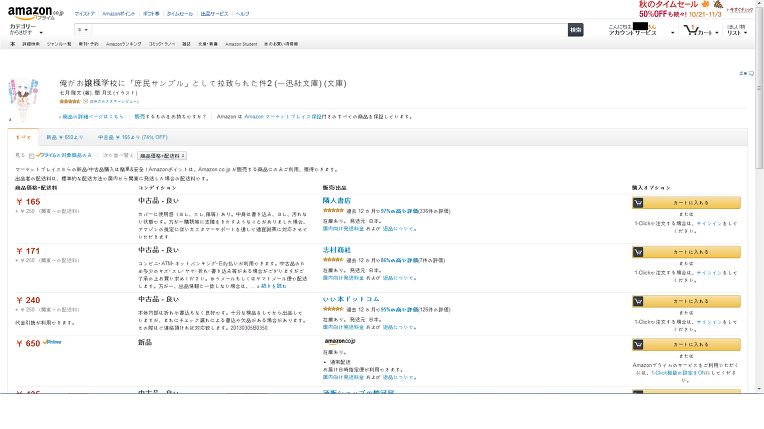The image size is (764, 429).
Task: Click the Amazonポイント header link
Action: click(x=118, y=14)
